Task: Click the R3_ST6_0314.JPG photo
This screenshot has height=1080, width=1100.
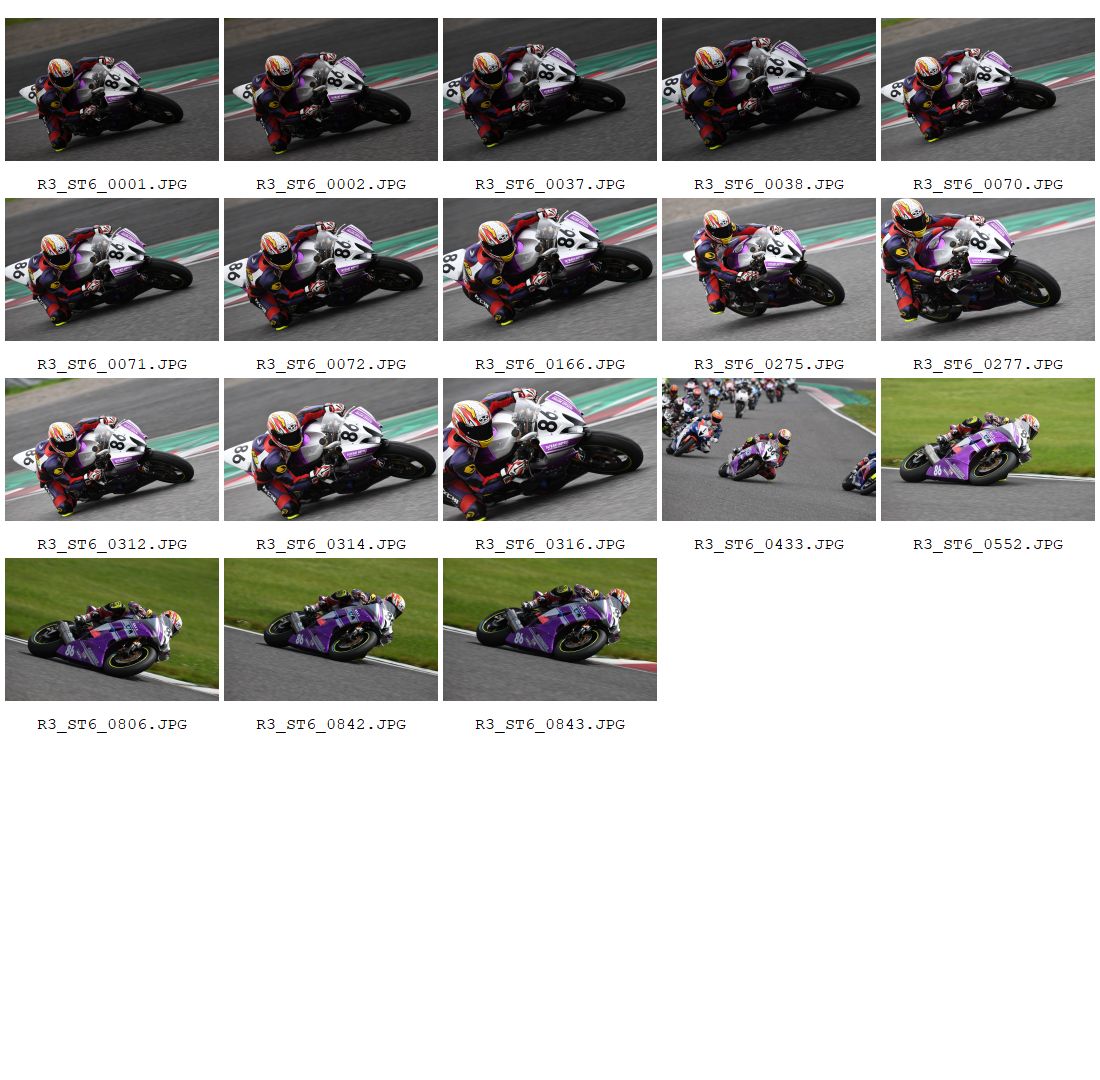Action: coord(330,449)
